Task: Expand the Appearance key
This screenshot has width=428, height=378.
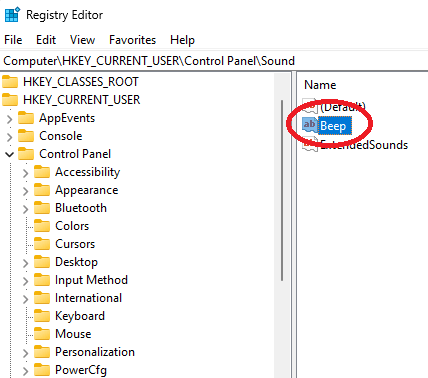Action: pos(26,191)
